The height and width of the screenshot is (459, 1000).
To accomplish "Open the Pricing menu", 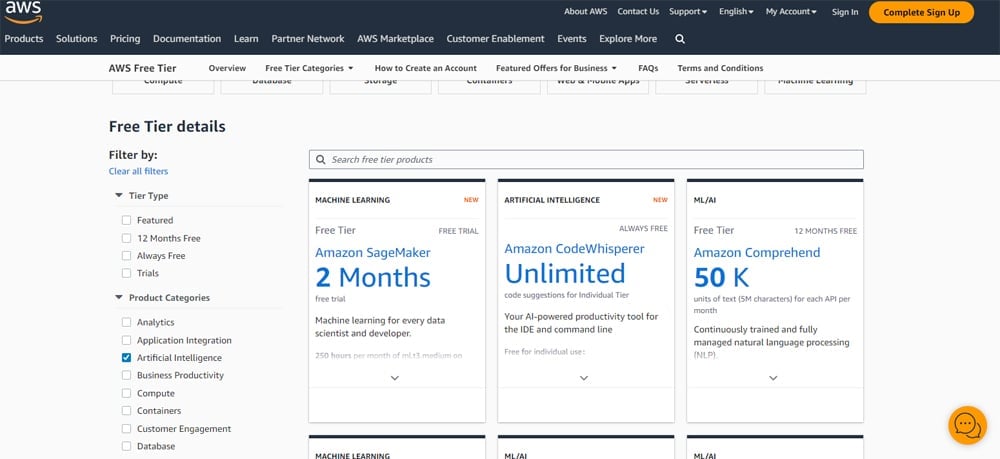I will 125,39.
